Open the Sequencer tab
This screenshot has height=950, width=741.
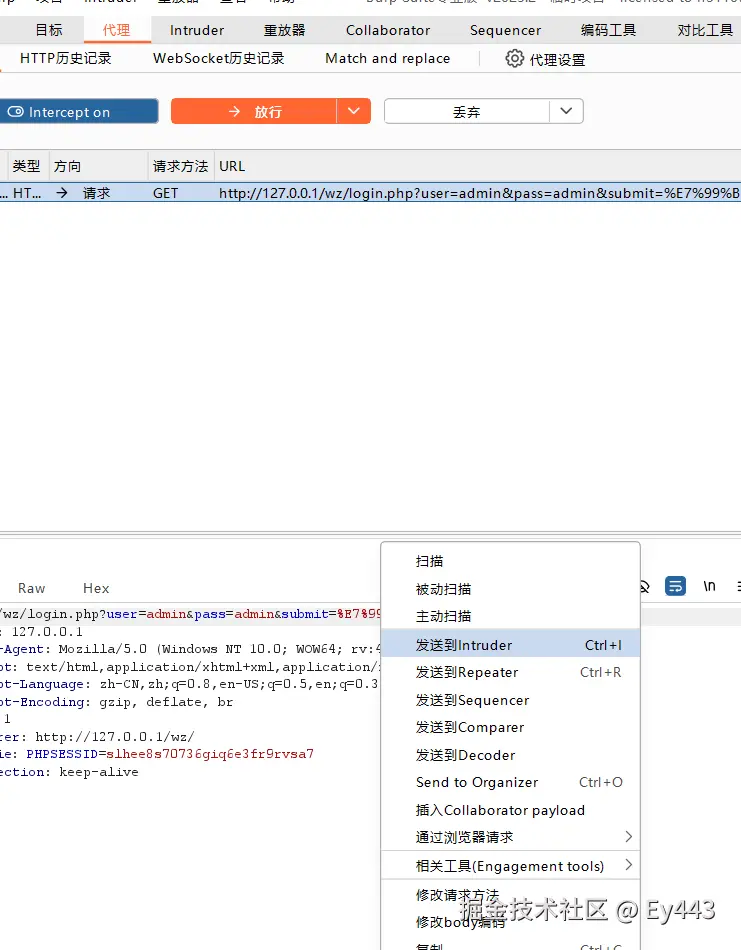pos(505,30)
